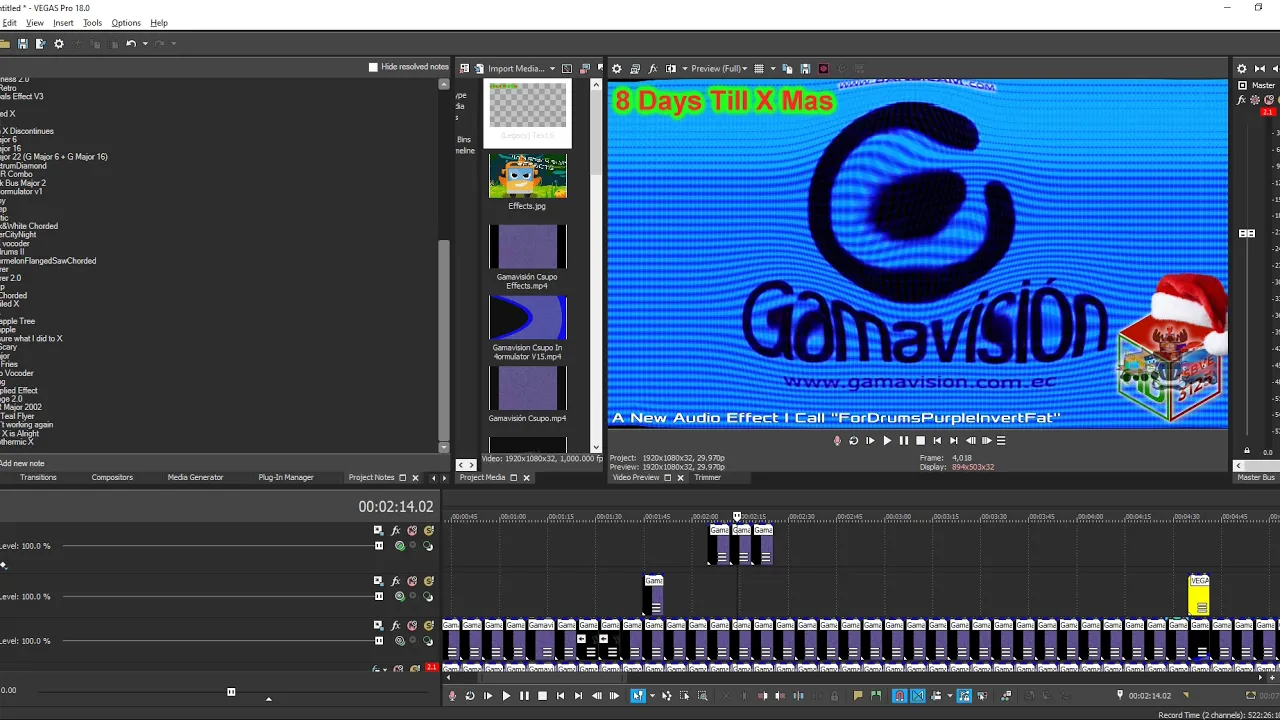The width and height of the screenshot is (1280, 720).
Task: Click the Record icon in the timeline transport
Action: tap(452, 696)
